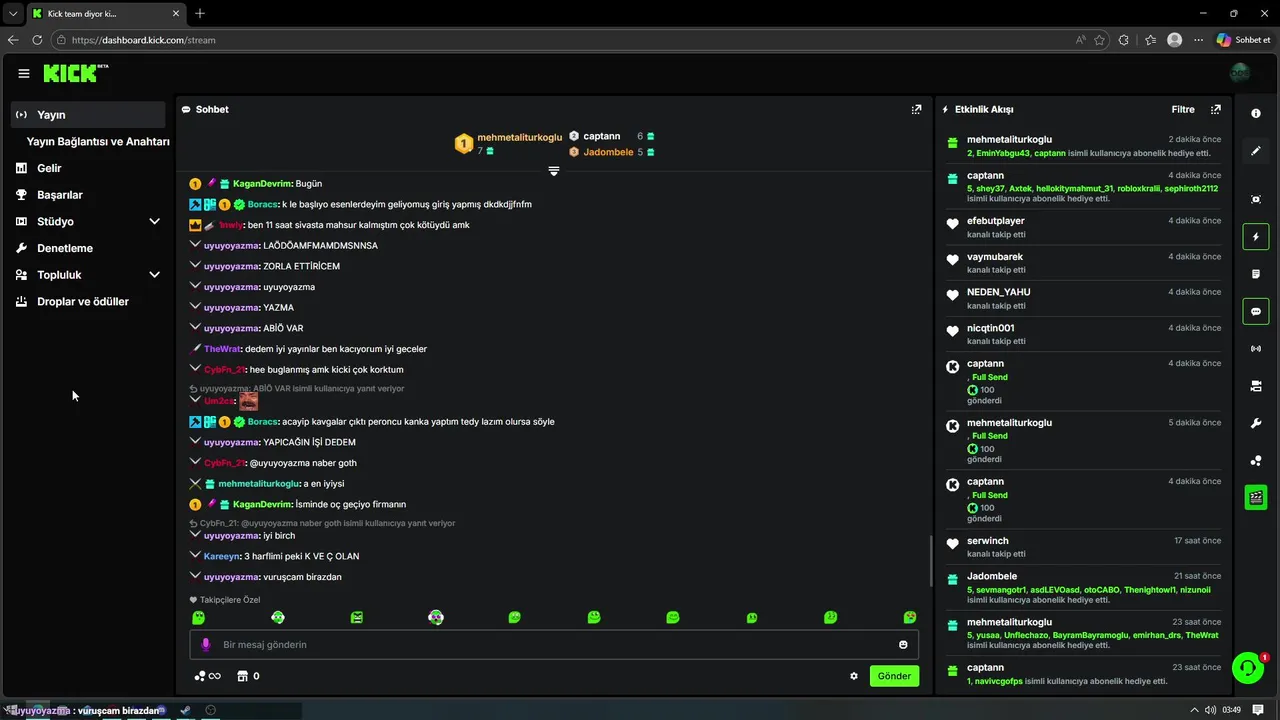Viewport: 1280px width, 720px height.
Task: Toggle the lightning activity feed panel
Action: click(1256, 237)
